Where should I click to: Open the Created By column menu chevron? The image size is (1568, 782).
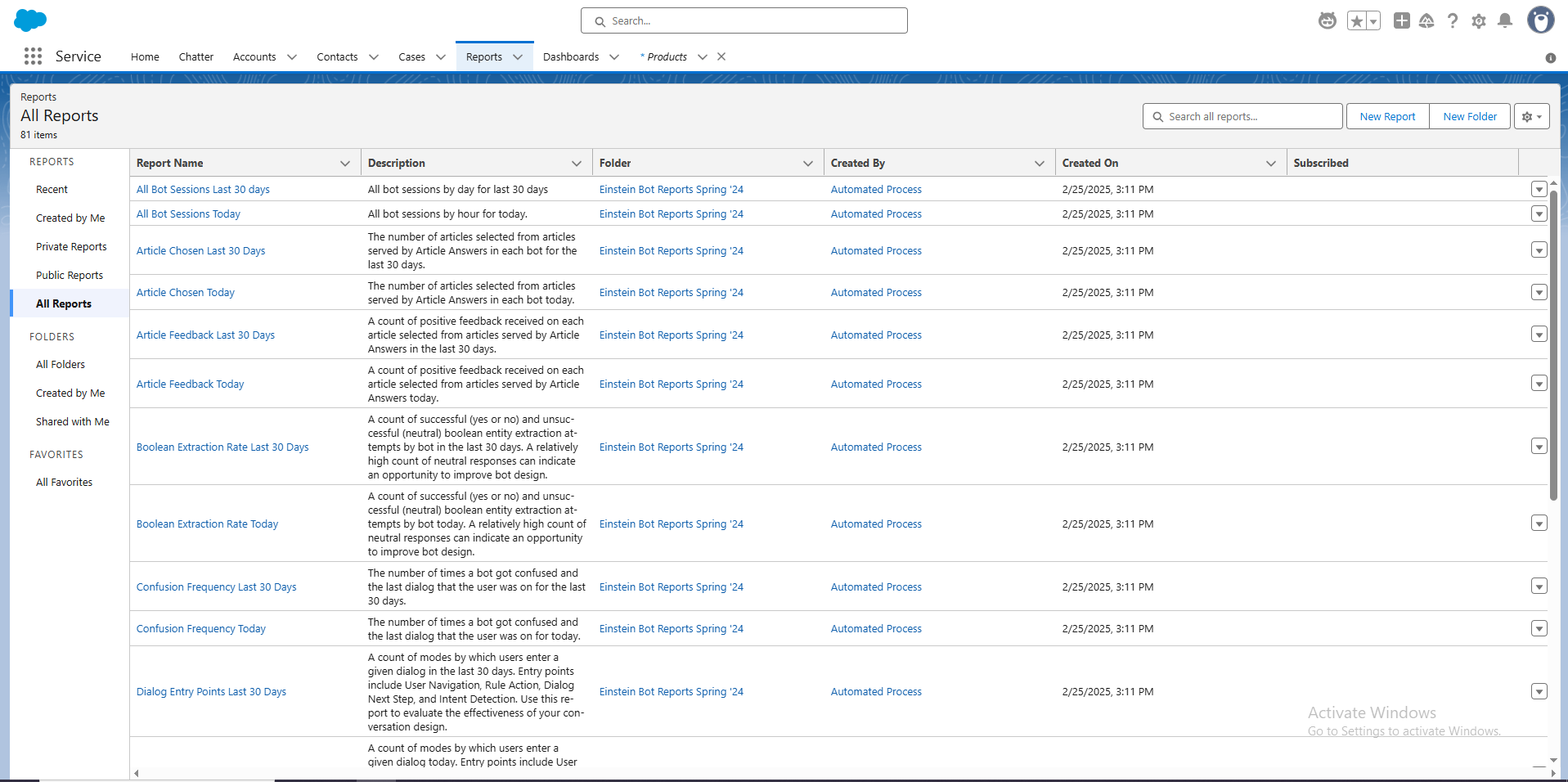(x=1040, y=164)
